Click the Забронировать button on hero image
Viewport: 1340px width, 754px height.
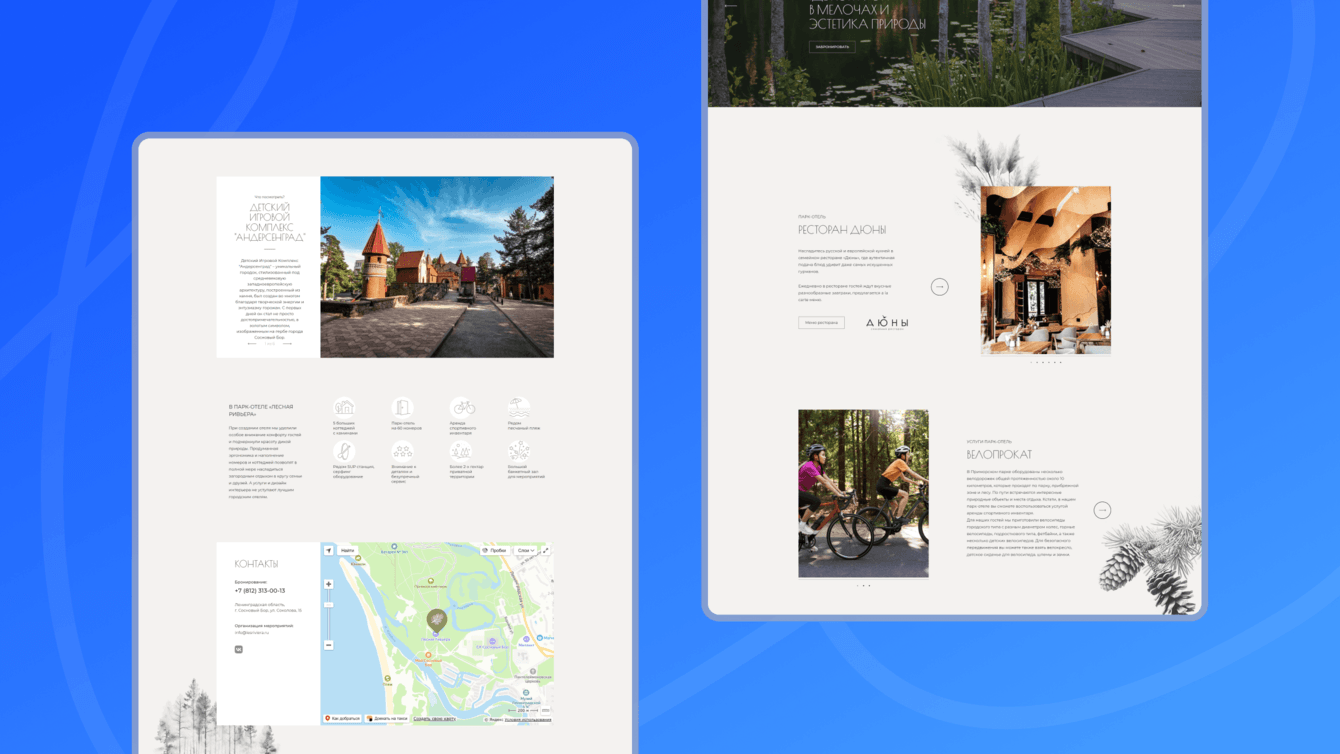[832, 46]
